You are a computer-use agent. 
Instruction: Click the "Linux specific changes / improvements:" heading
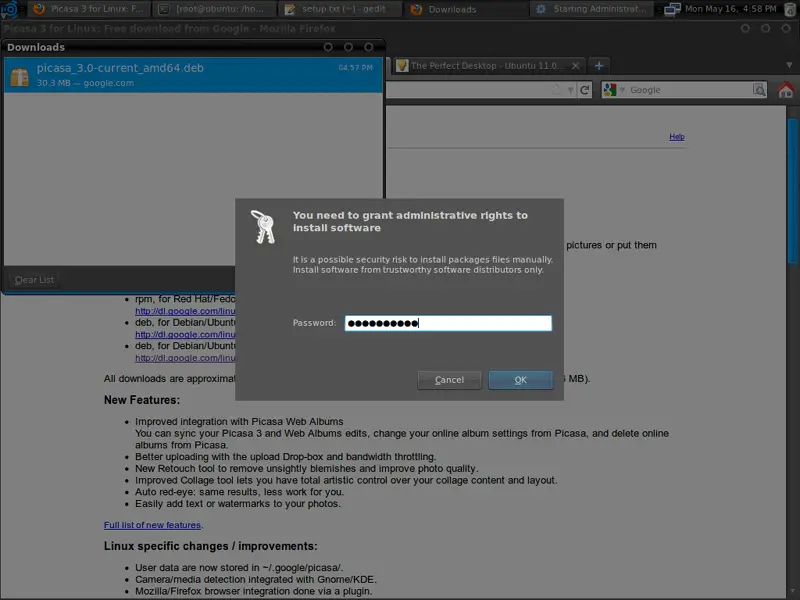click(x=211, y=546)
